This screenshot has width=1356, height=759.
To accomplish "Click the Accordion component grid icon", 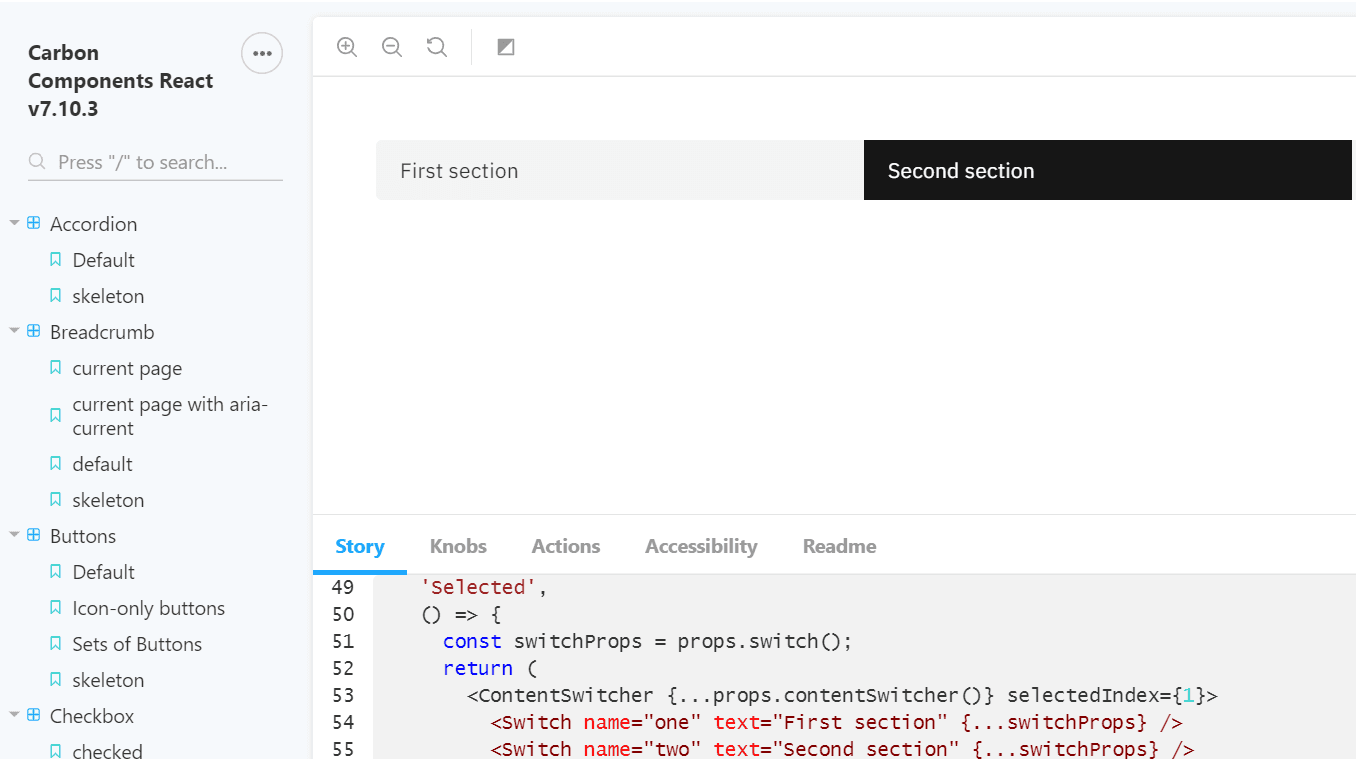I will coord(34,223).
